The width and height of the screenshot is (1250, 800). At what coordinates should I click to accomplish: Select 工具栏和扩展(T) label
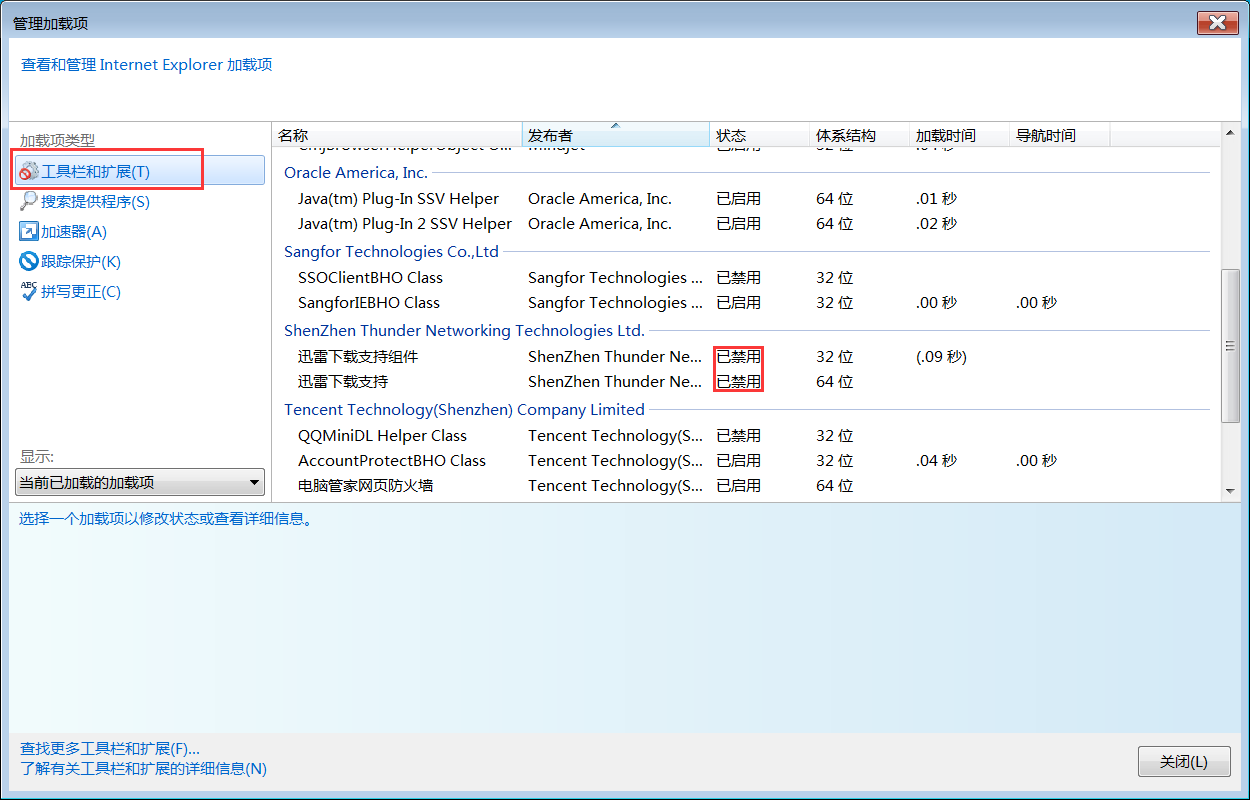tap(95, 172)
